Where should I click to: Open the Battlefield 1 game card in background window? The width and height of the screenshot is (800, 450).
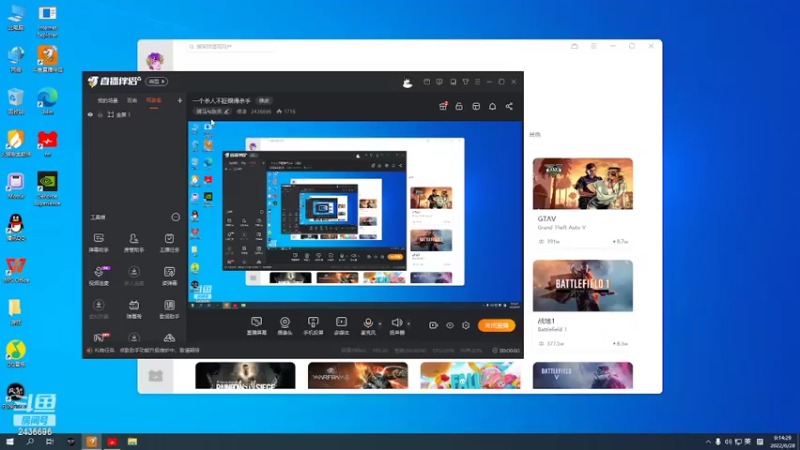pyautogui.click(x=583, y=304)
